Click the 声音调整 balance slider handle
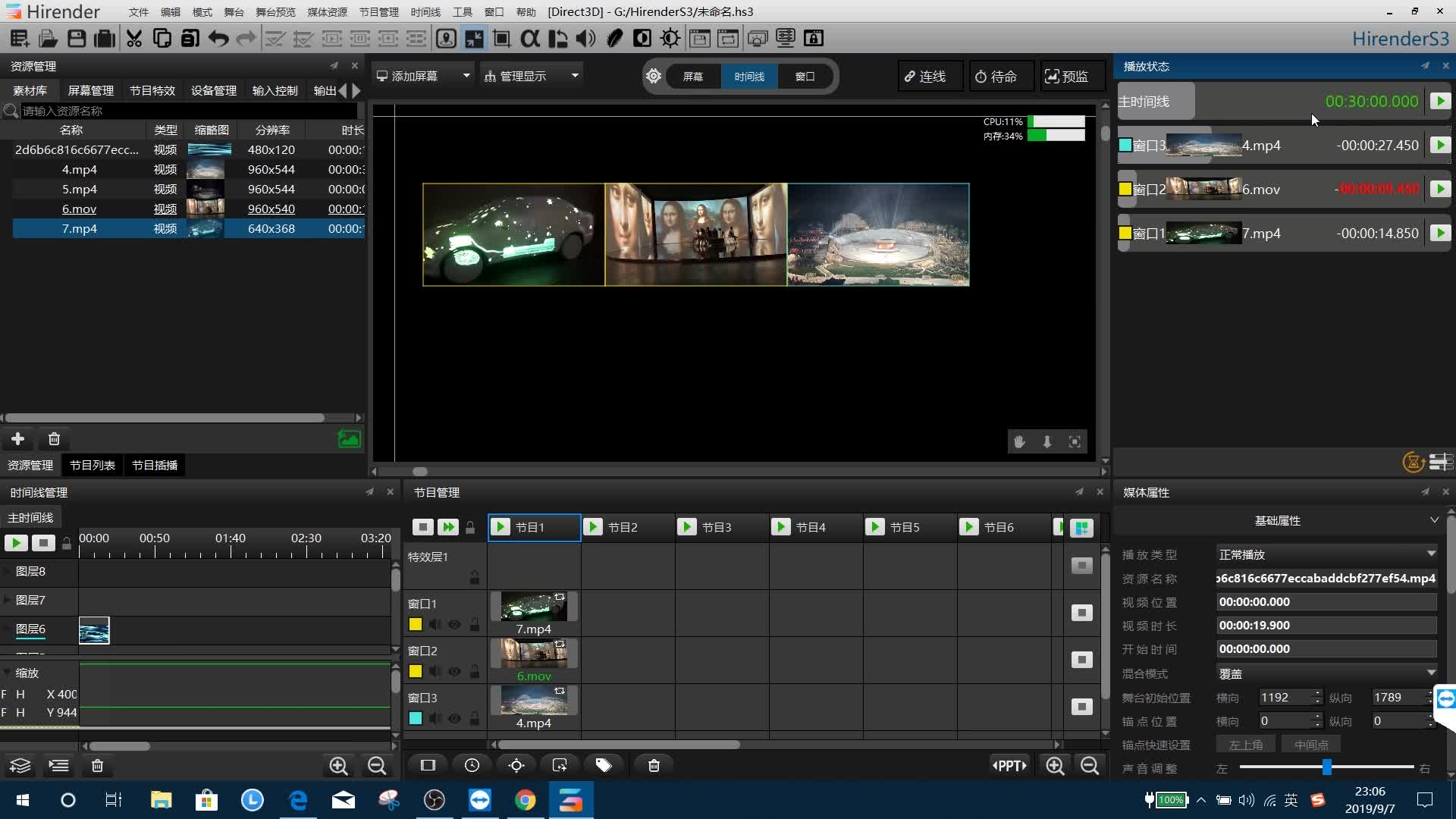 coord(1326,767)
